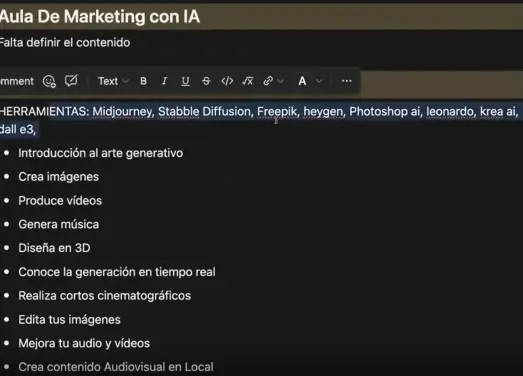Expand the text color dropdown arrow

(x=319, y=81)
